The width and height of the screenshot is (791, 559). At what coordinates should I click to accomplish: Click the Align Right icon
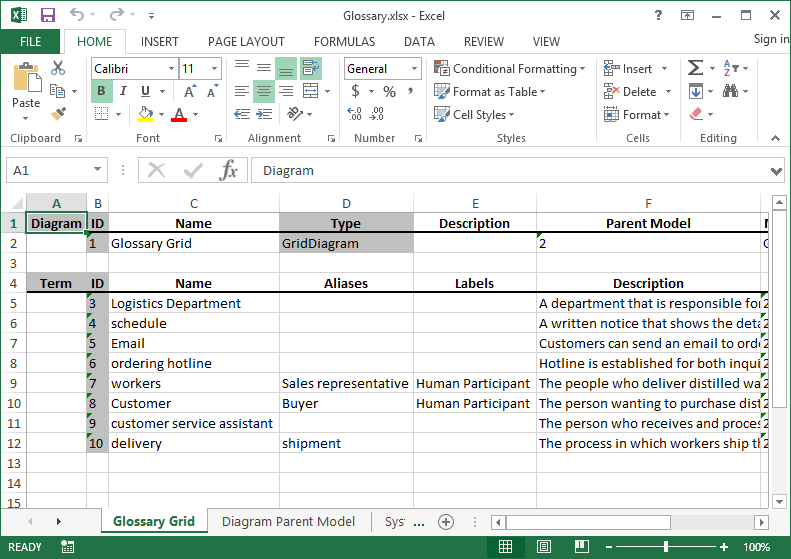tap(286, 91)
